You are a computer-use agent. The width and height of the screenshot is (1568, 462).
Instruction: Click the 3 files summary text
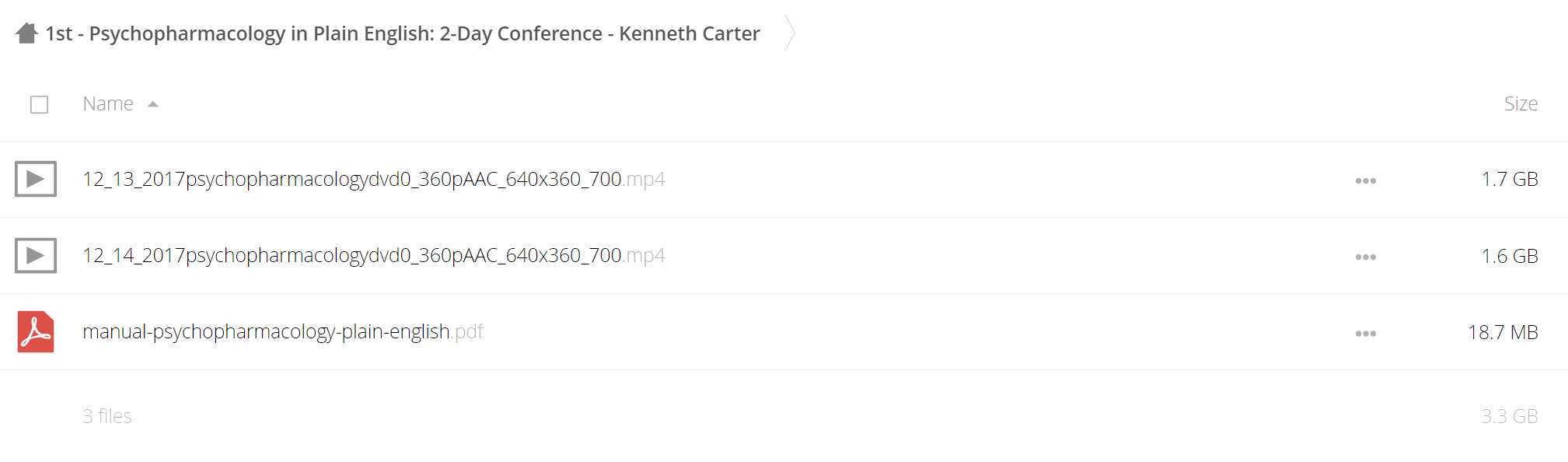(x=107, y=416)
